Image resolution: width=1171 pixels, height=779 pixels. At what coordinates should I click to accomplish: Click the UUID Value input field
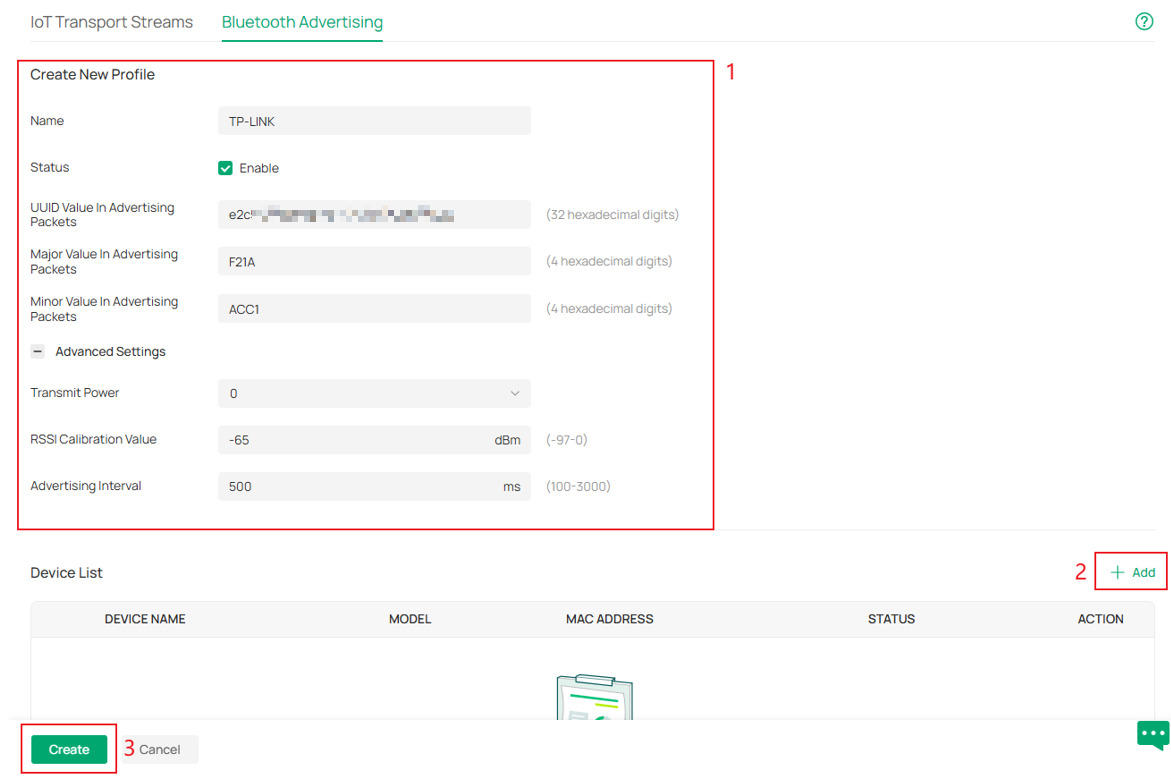[374, 214]
